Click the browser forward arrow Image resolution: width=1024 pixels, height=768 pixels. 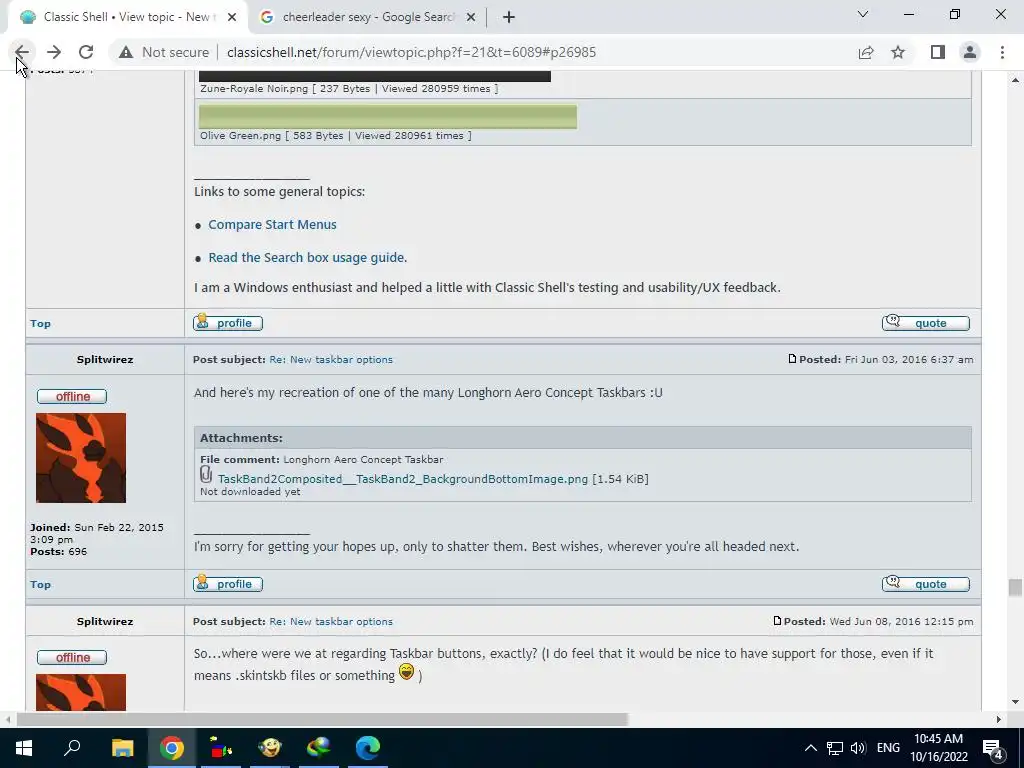(x=54, y=52)
